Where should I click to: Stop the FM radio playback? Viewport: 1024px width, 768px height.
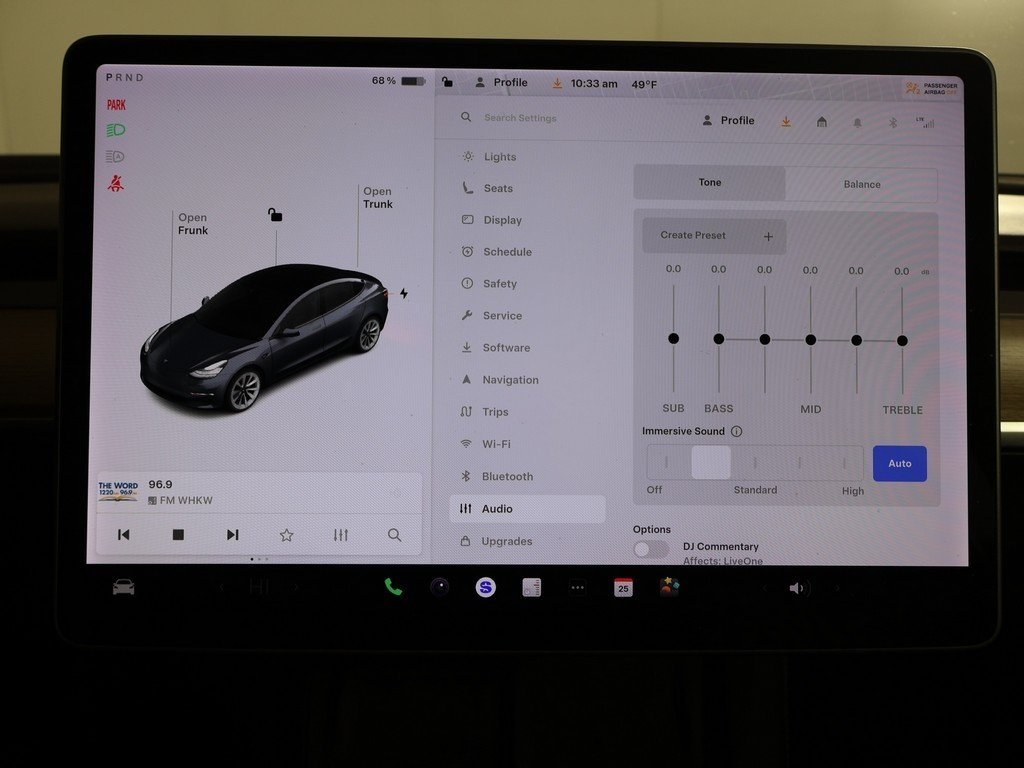(178, 535)
